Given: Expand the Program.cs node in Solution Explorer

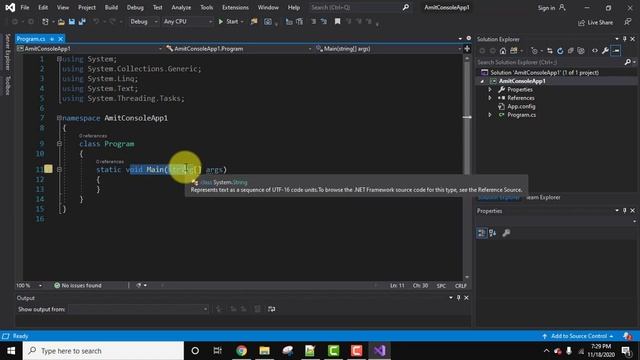Looking at the screenshot, I should point(490,115).
